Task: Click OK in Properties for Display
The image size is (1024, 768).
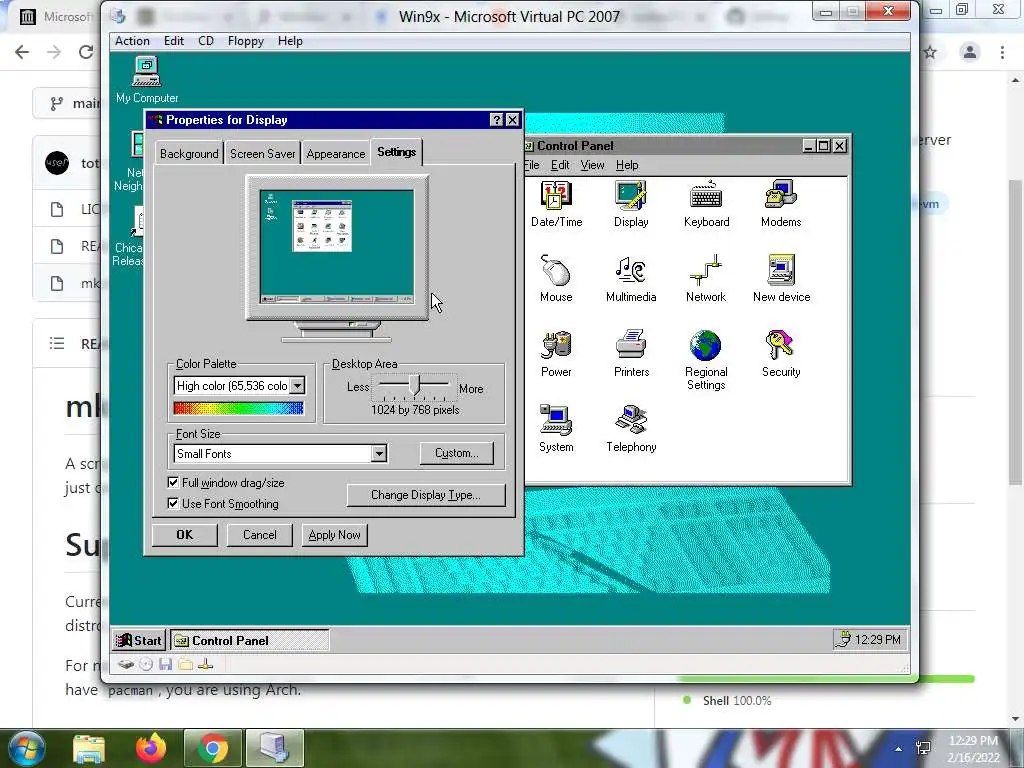Action: [185, 535]
